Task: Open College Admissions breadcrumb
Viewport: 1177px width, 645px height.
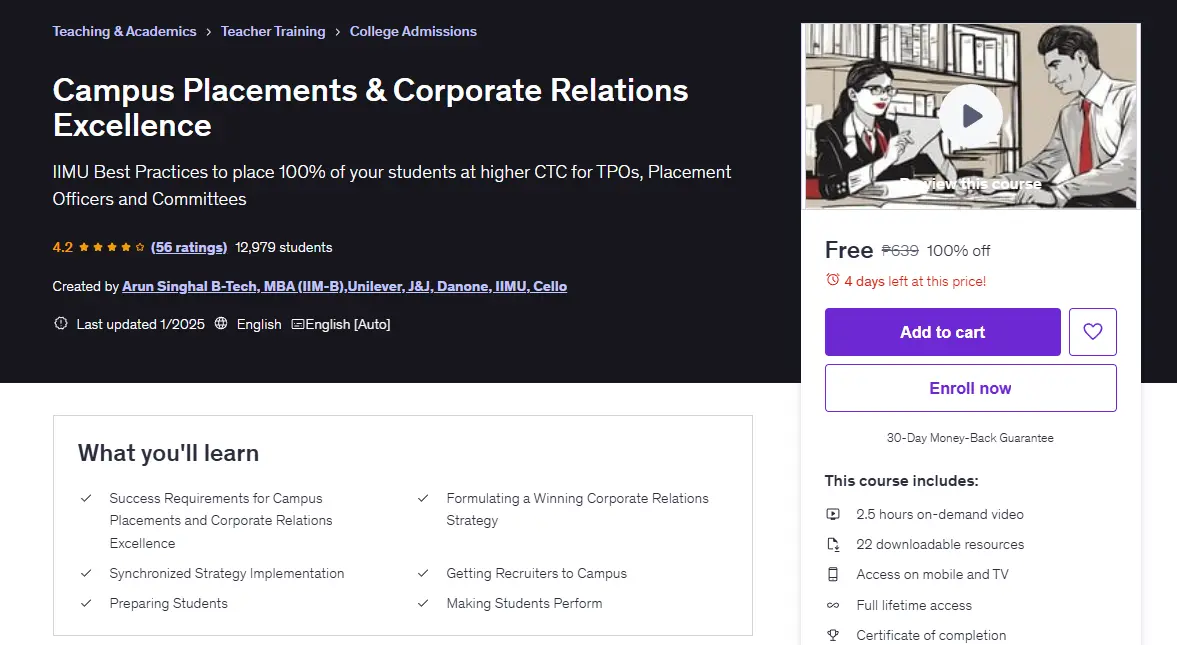Action: pos(414,32)
